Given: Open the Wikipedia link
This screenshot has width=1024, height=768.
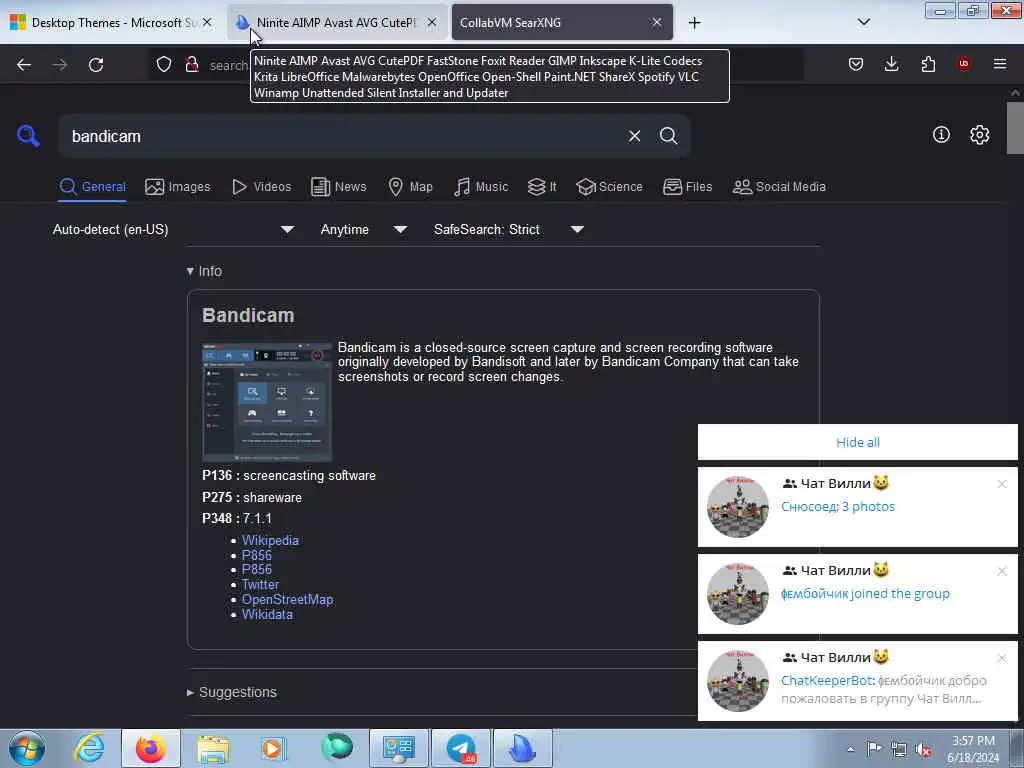Looking at the screenshot, I should pyautogui.click(x=270, y=540).
